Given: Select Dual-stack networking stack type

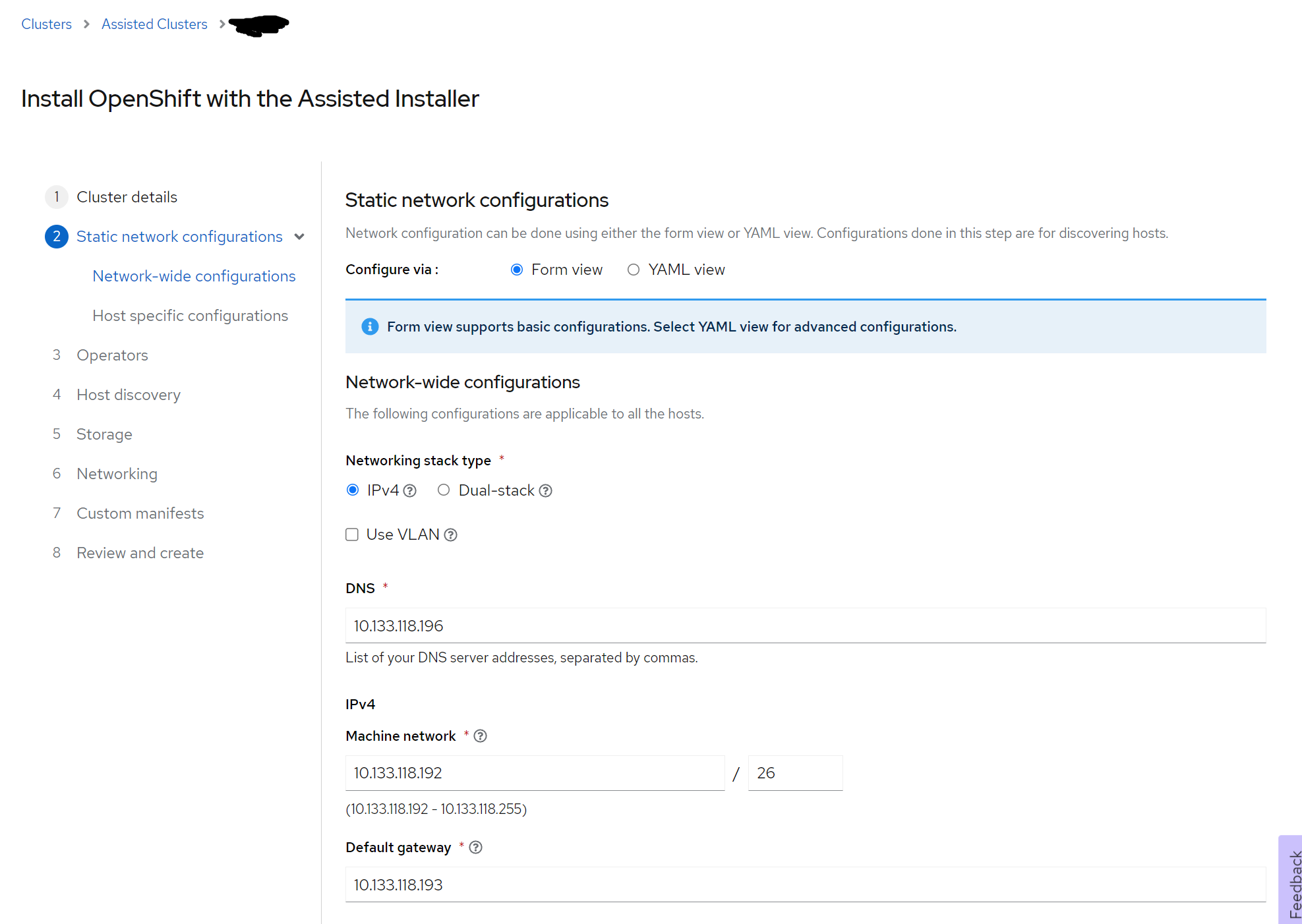Looking at the screenshot, I should [x=444, y=490].
